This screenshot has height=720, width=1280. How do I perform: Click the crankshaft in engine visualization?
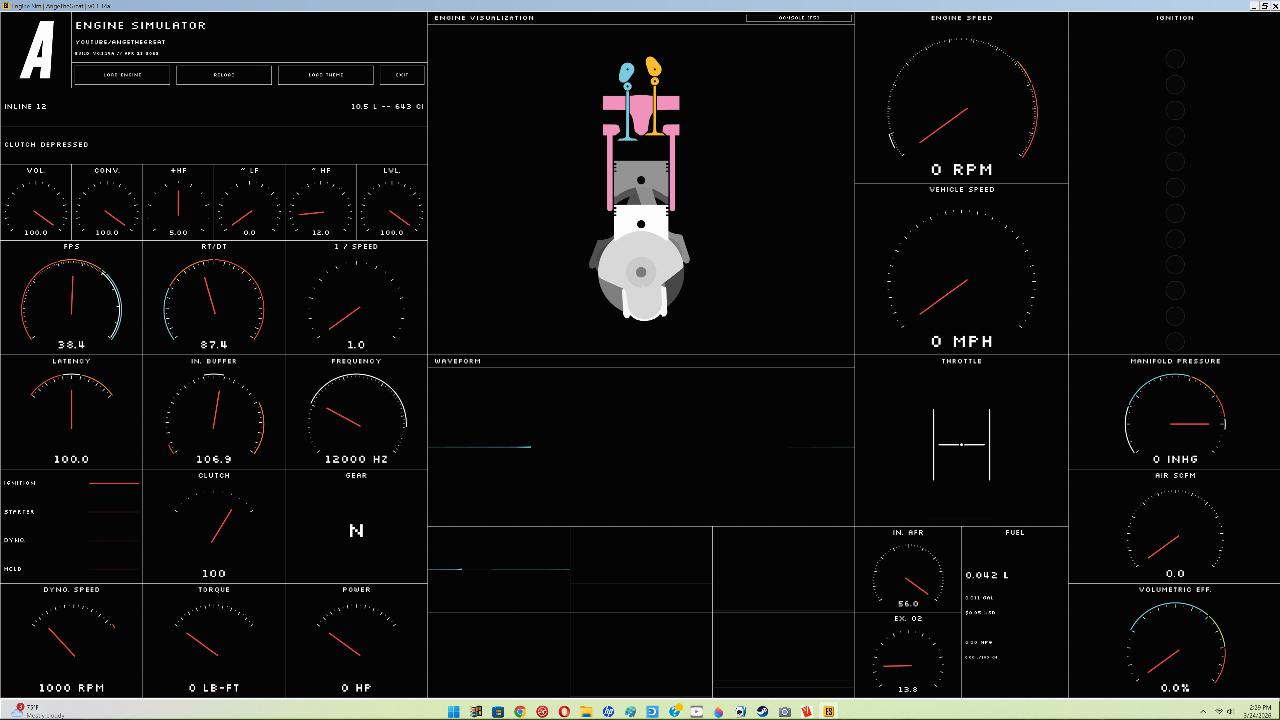coord(641,272)
